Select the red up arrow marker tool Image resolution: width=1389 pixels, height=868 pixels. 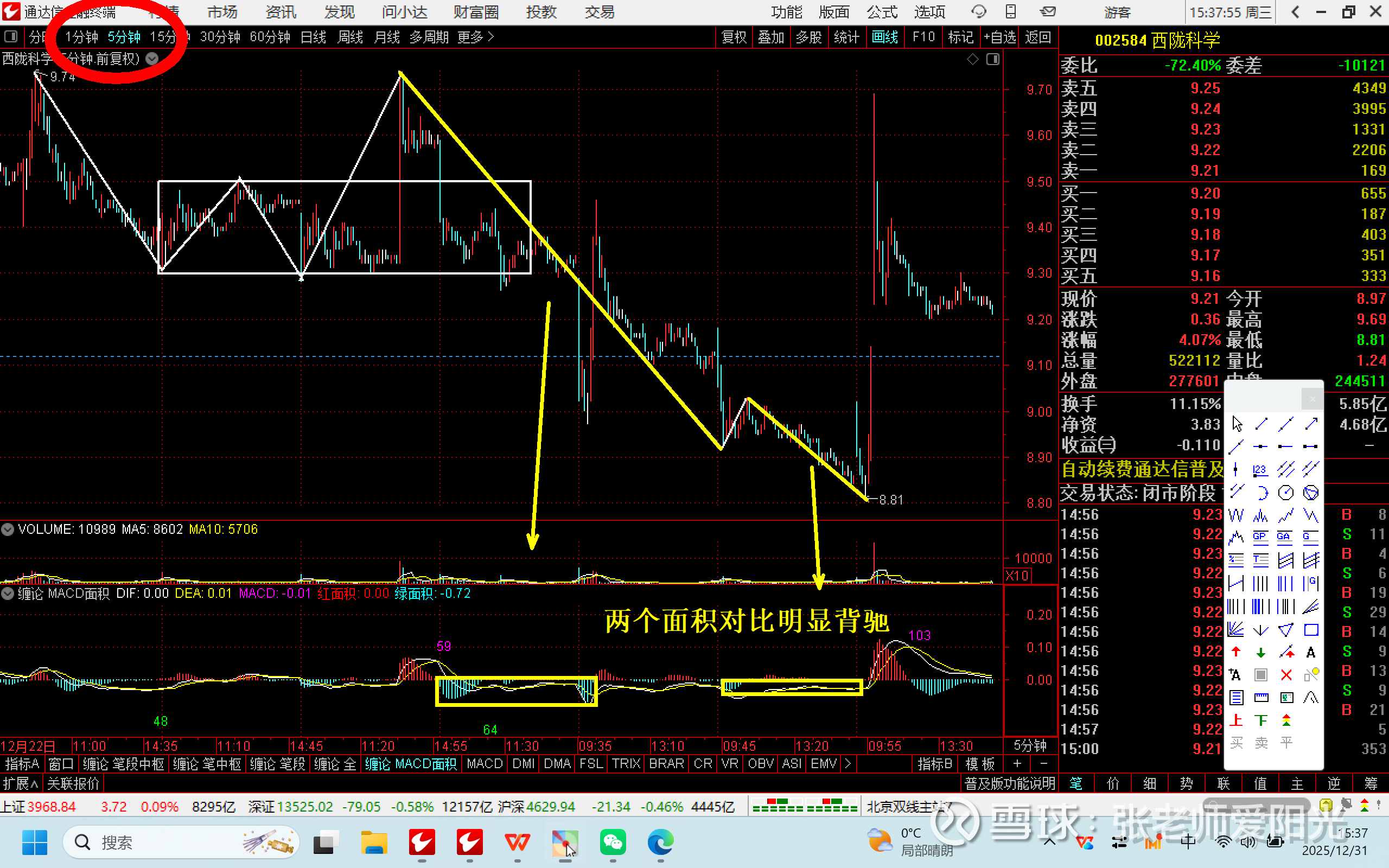[x=1236, y=652]
